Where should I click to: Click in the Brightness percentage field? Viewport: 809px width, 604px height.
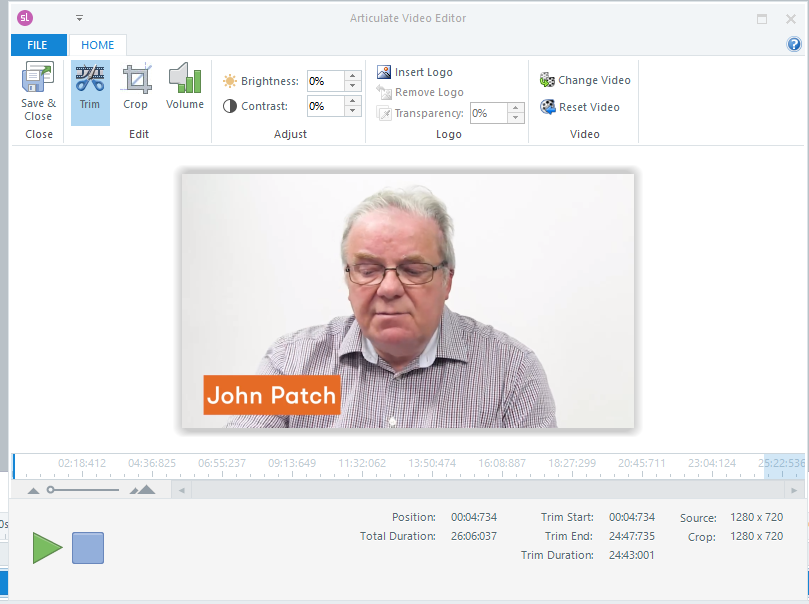(325, 81)
